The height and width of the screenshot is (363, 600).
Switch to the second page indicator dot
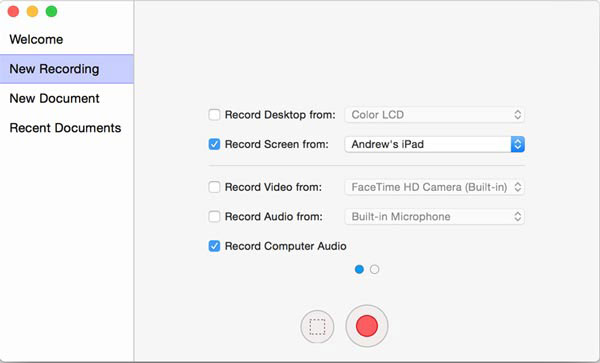coord(375,269)
